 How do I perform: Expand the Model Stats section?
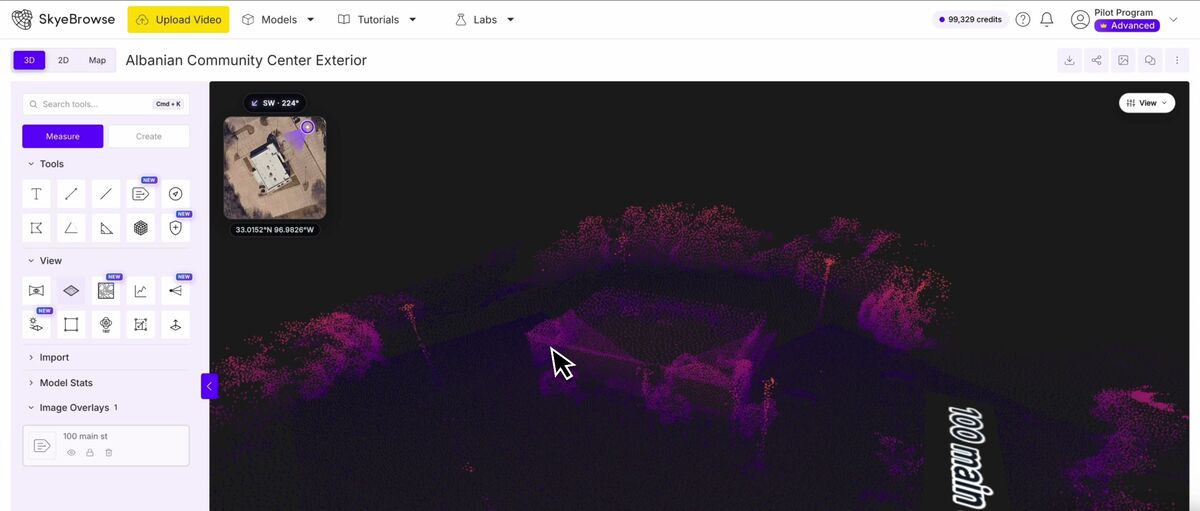coord(59,383)
